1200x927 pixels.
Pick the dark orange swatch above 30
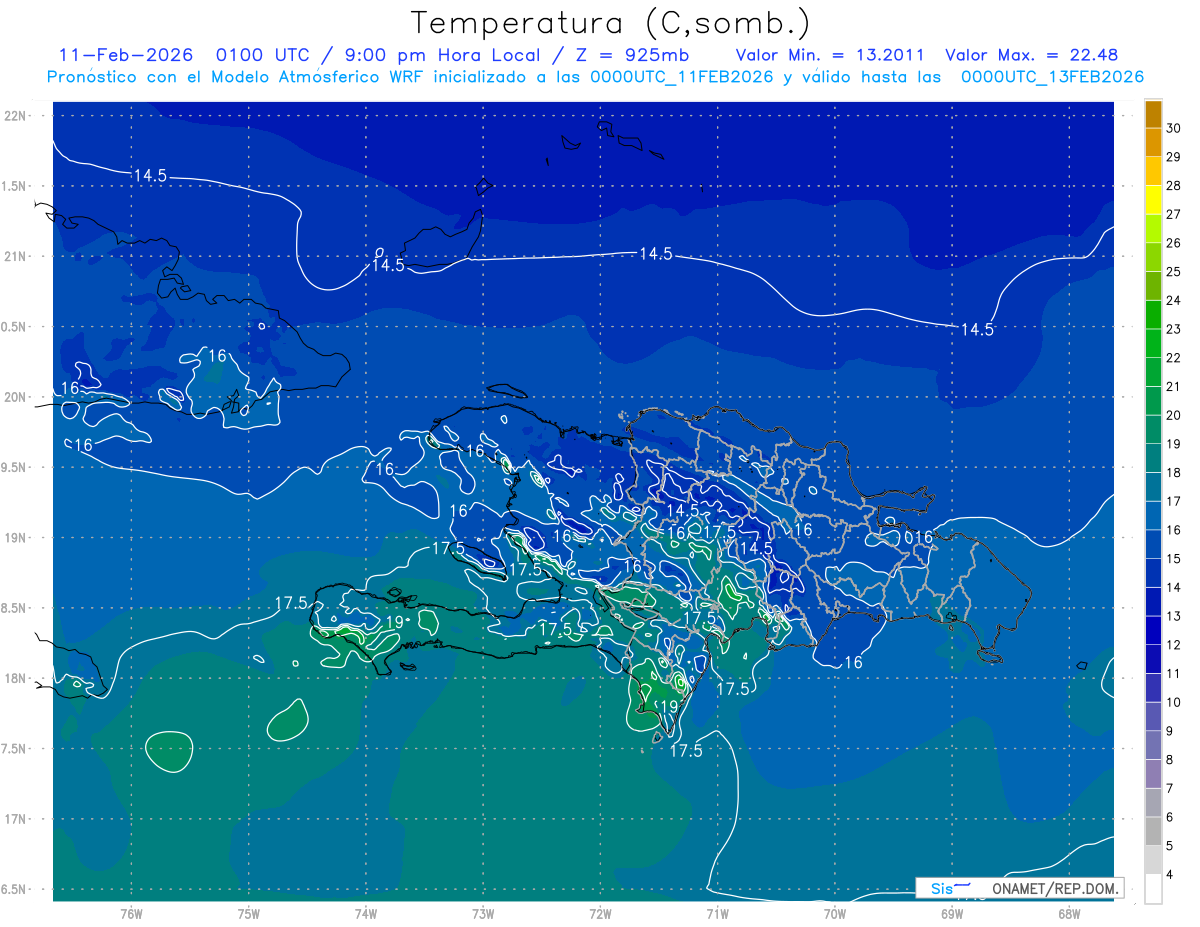1153,114
